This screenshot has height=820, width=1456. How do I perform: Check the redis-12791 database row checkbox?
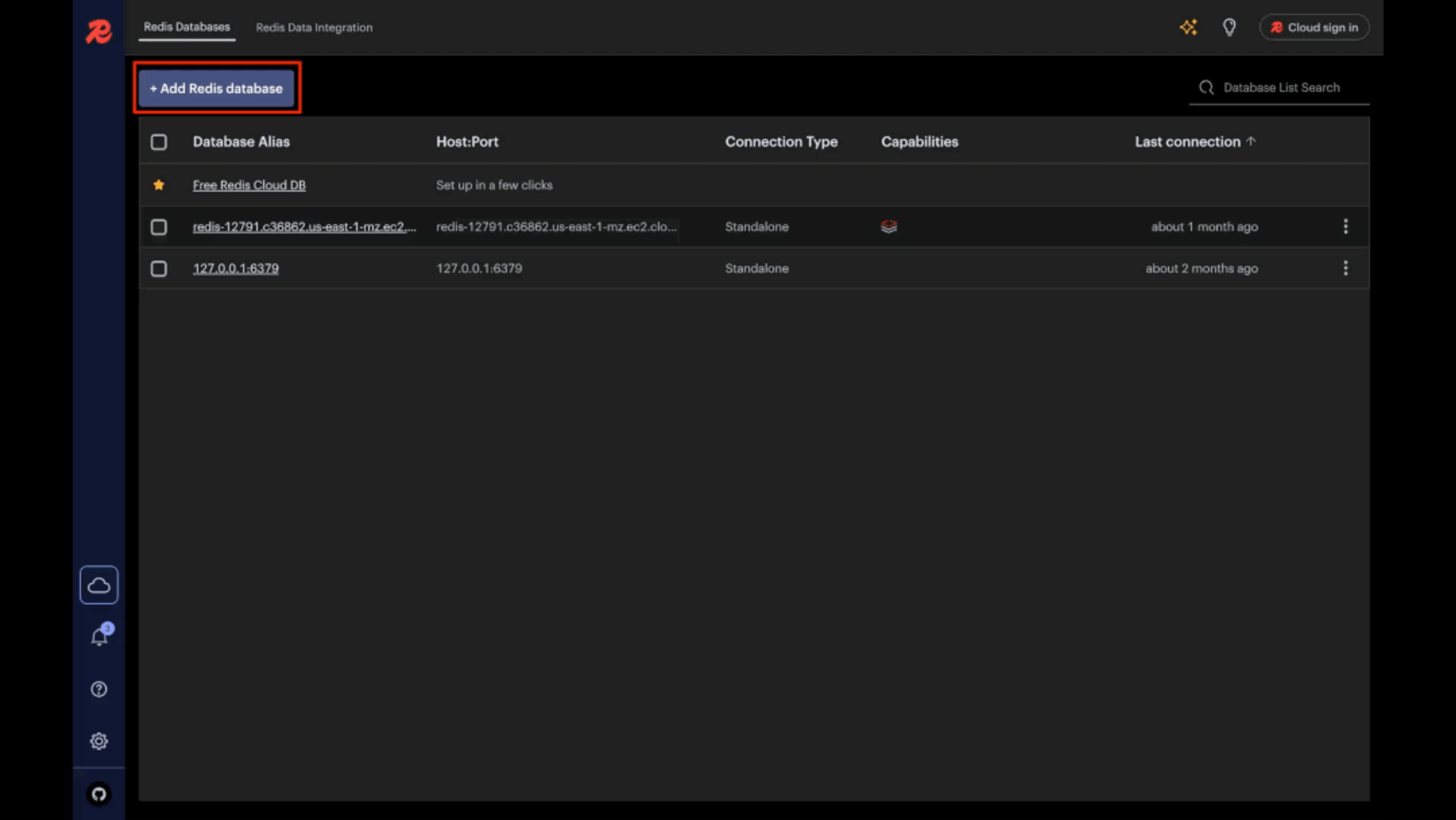pyautogui.click(x=159, y=227)
